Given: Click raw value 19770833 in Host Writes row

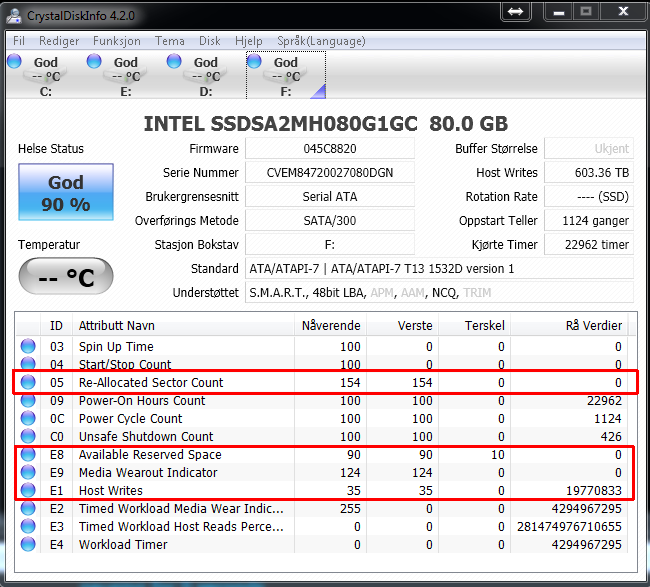Looking at the screenshot, I should tap(594, 490).
